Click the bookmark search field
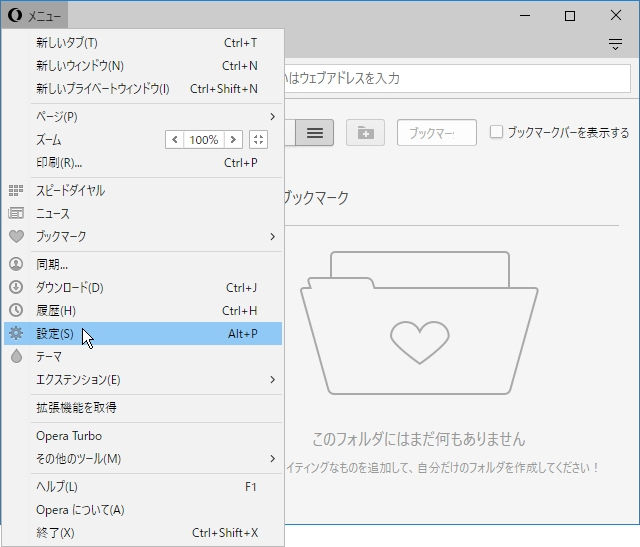This screenshot has height=547, width=640. pos(436,133)
